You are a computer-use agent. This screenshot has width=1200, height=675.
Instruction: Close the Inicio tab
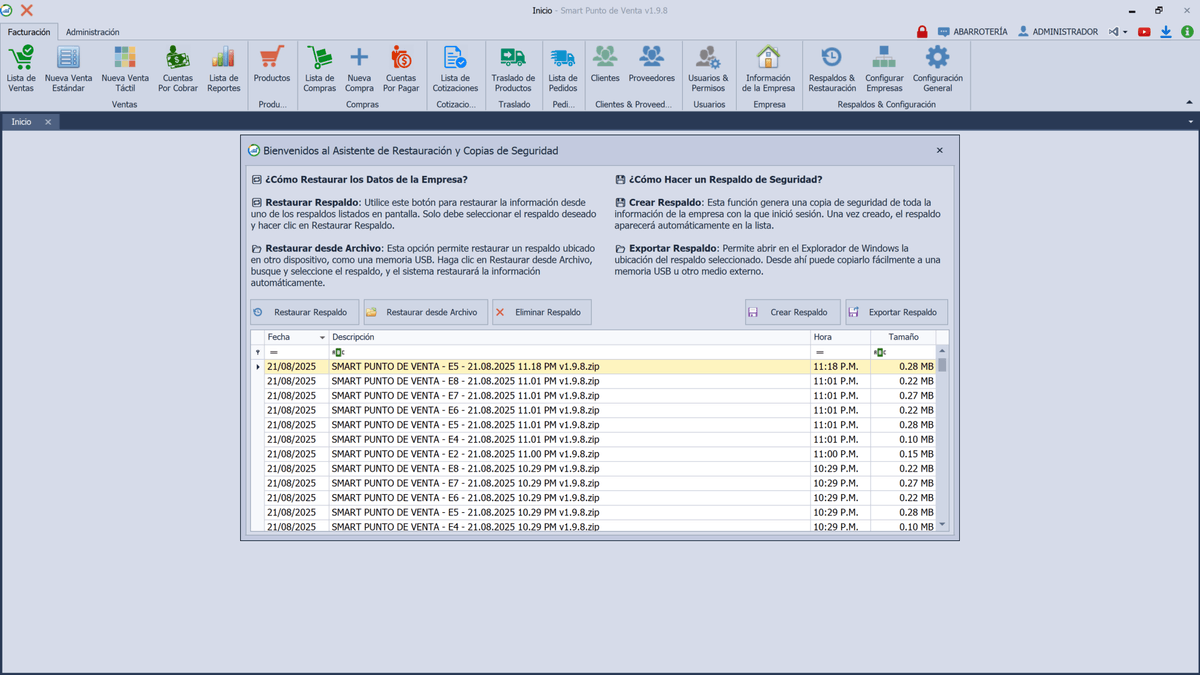tap(48, 122)
